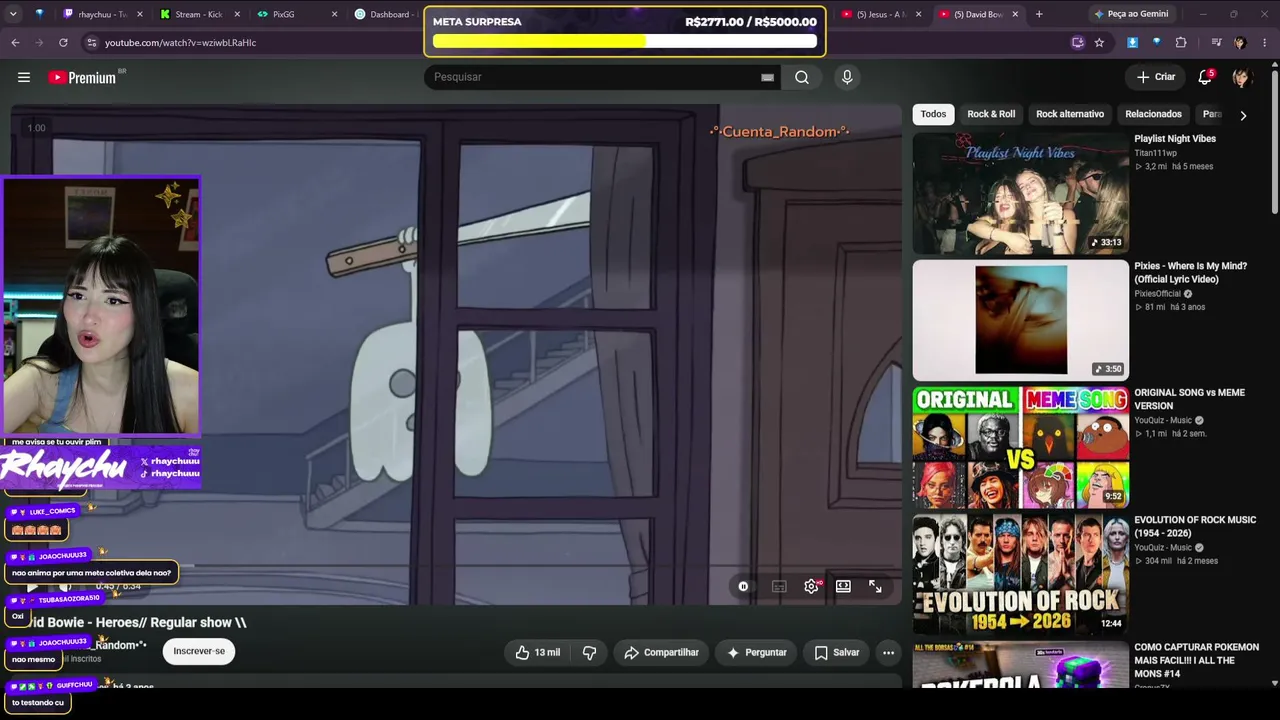Select the Rock & Roll filter chip
This screenshot has height=720, width=1280.
tap(991, 114)
